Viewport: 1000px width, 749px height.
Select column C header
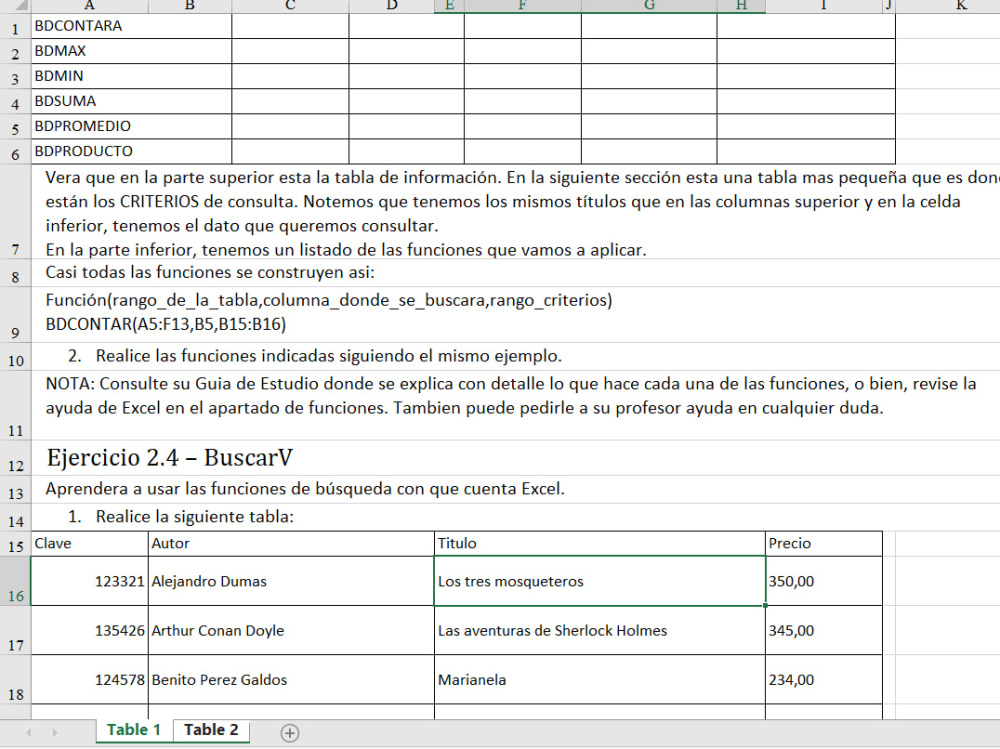(290, 6)
